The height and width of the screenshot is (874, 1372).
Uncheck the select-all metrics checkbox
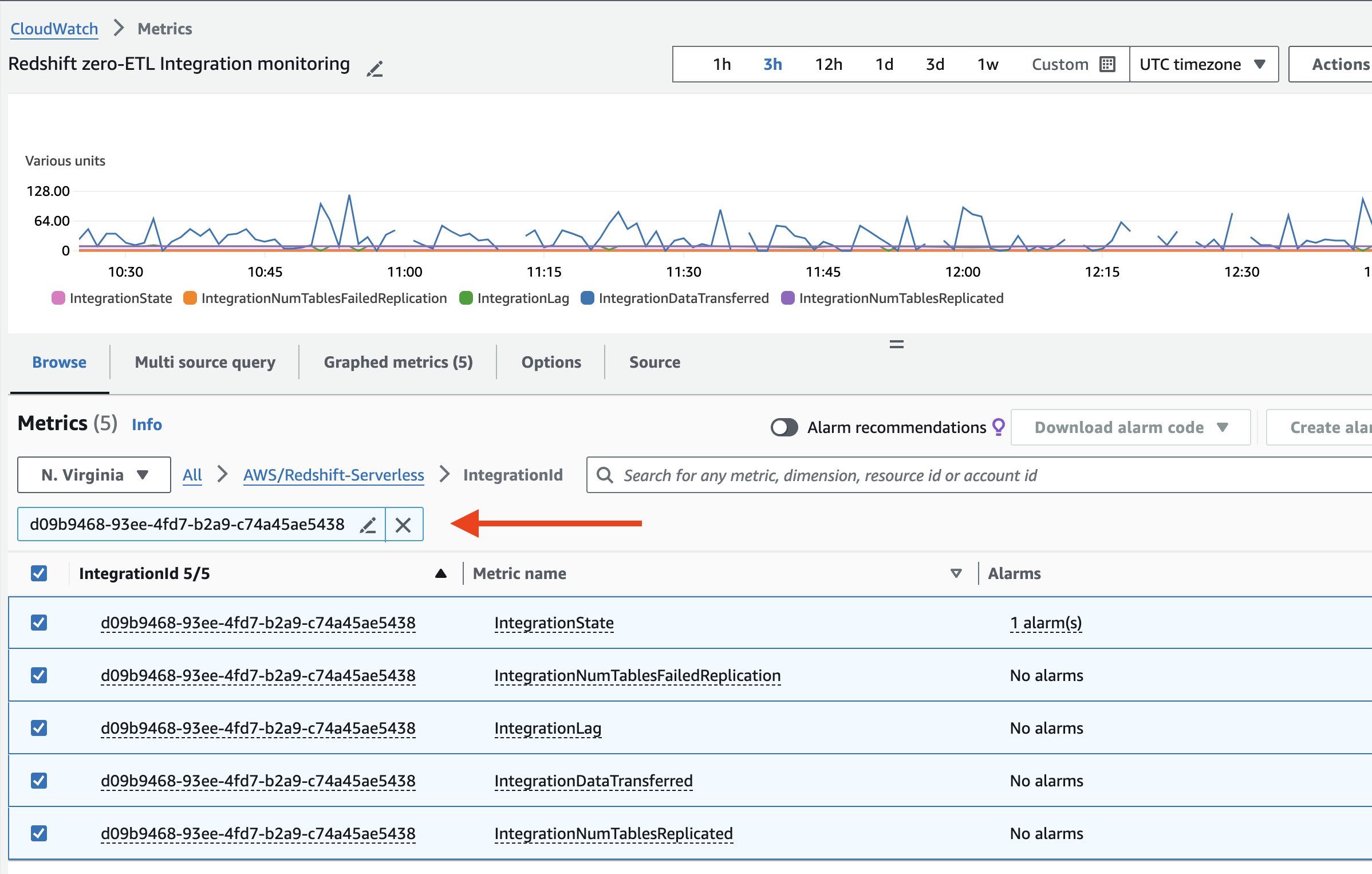(x=38, y=573)
